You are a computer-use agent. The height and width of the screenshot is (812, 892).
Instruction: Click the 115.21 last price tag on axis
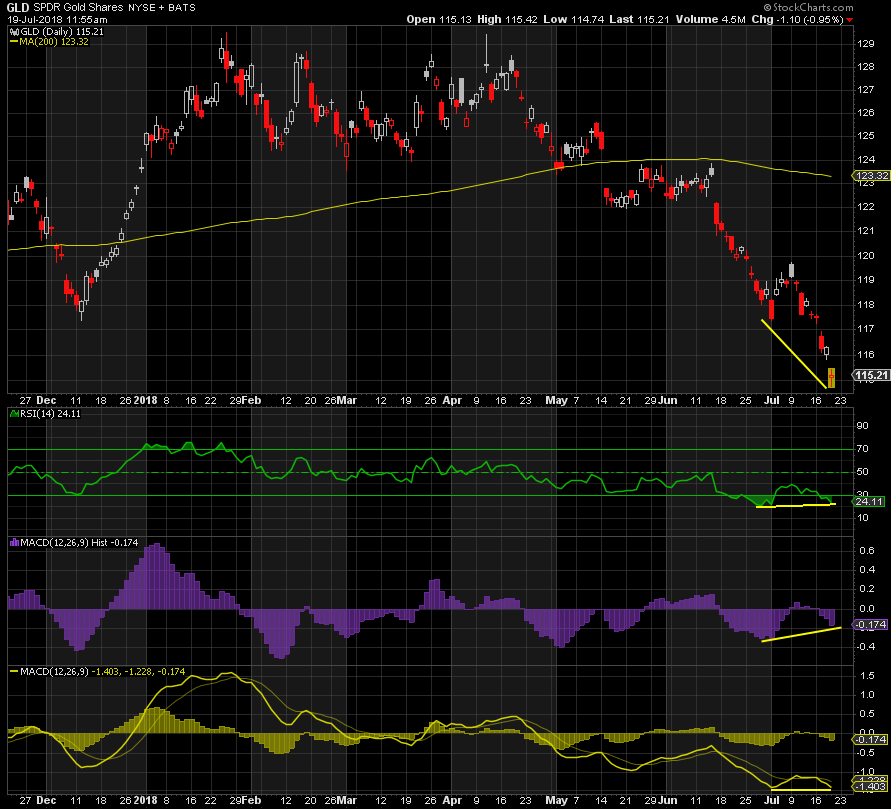(872, 375)
